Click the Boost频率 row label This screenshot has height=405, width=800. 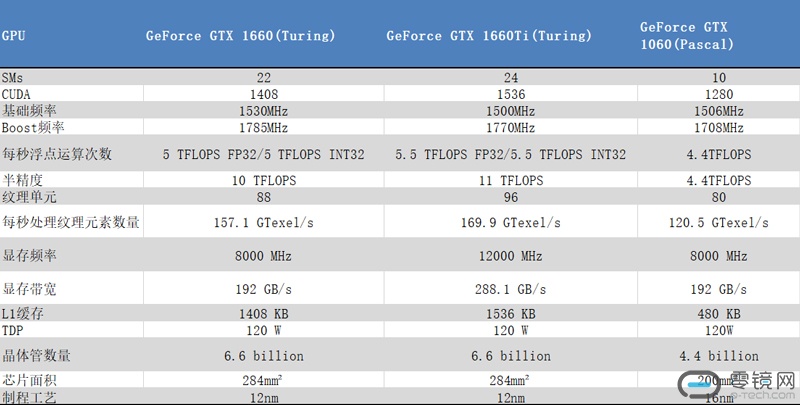pyautogui.click(x=33, y=128)
